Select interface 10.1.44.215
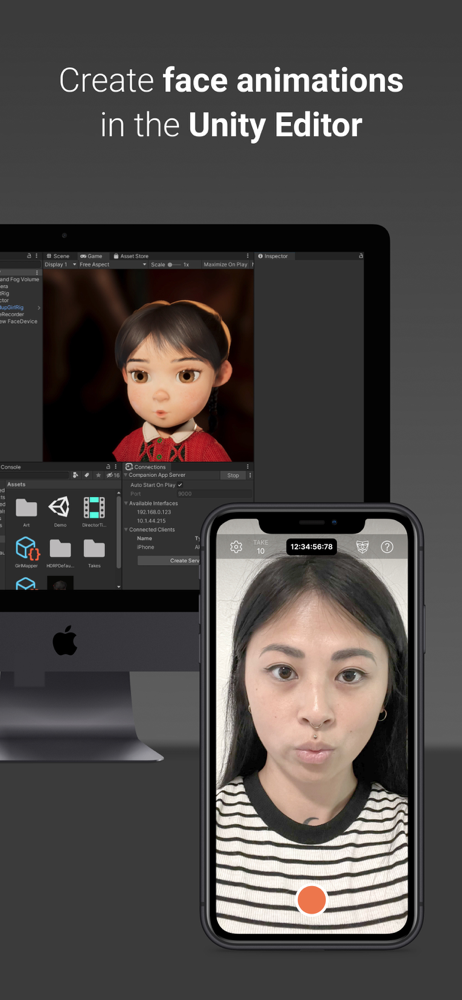 [x=149, y=520]
